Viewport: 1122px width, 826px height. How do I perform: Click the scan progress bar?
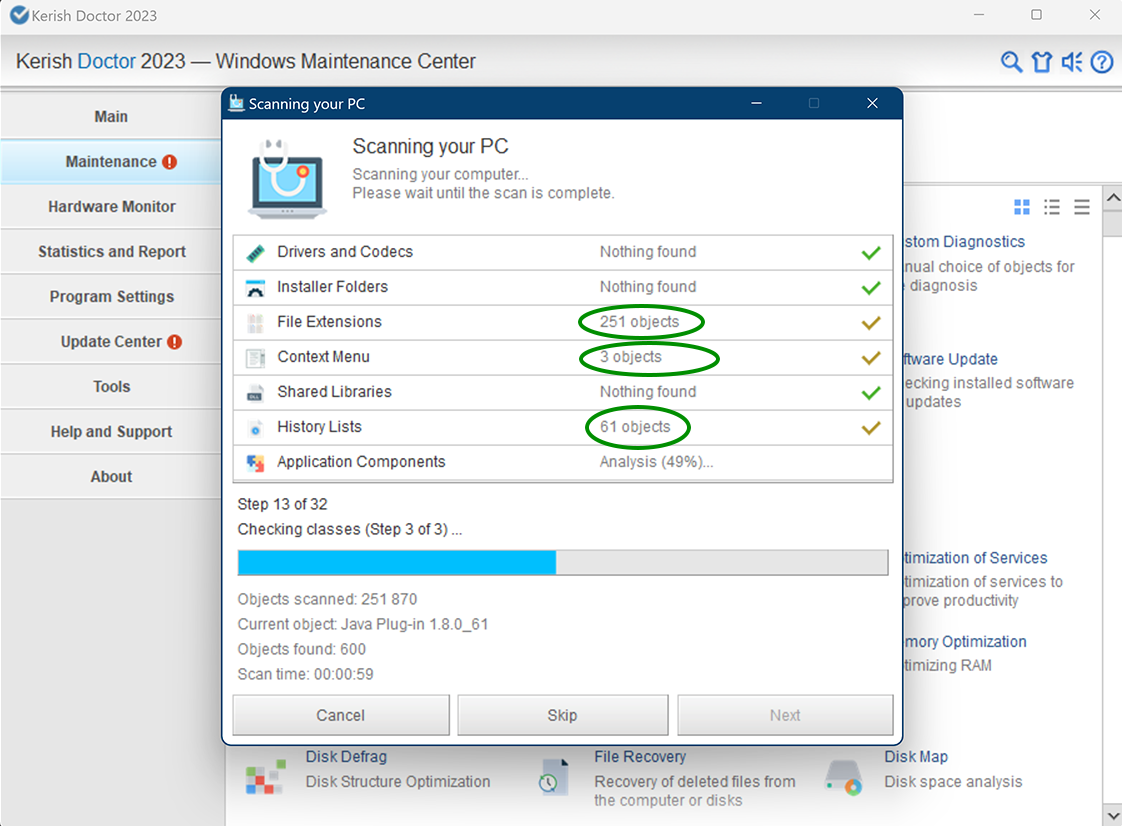562,563
